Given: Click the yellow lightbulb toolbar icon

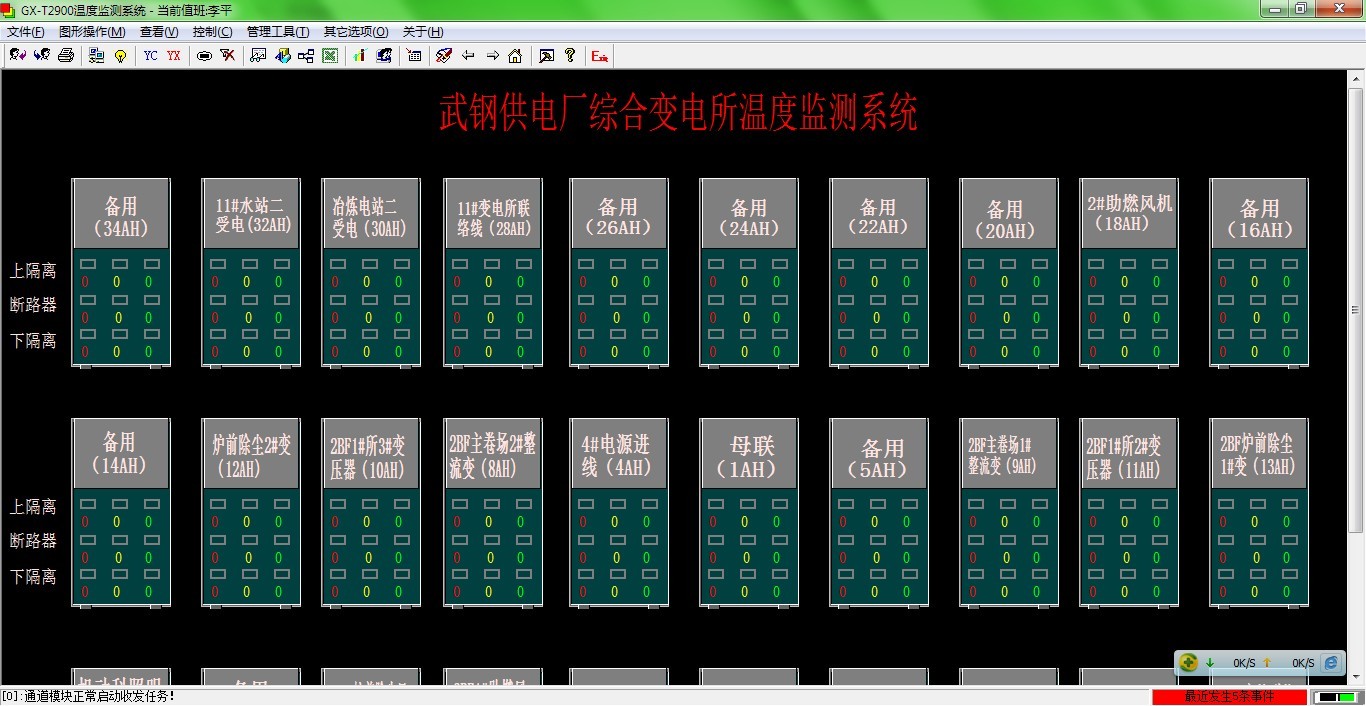Looking at the screenshot, I should (120, 55).
